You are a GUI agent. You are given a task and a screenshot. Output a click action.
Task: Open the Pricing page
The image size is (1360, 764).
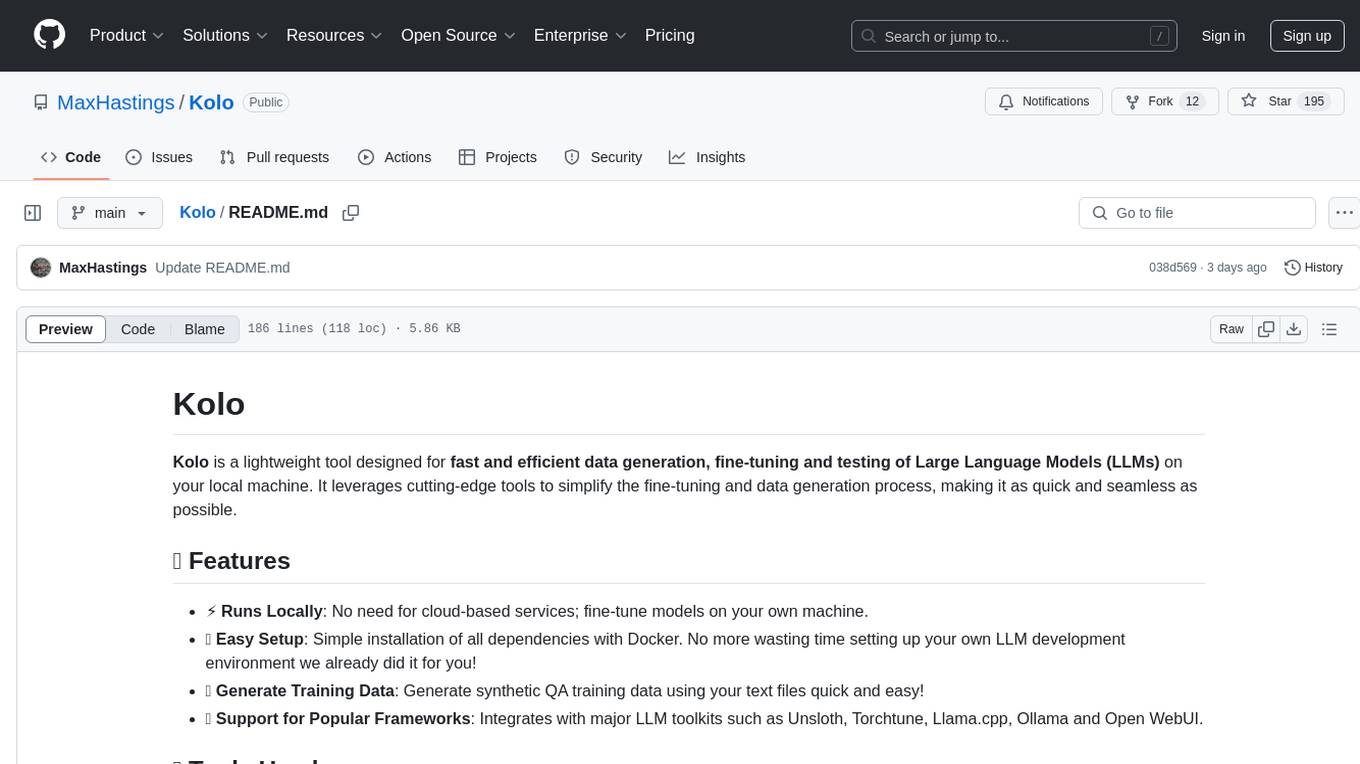pos(670,35)
